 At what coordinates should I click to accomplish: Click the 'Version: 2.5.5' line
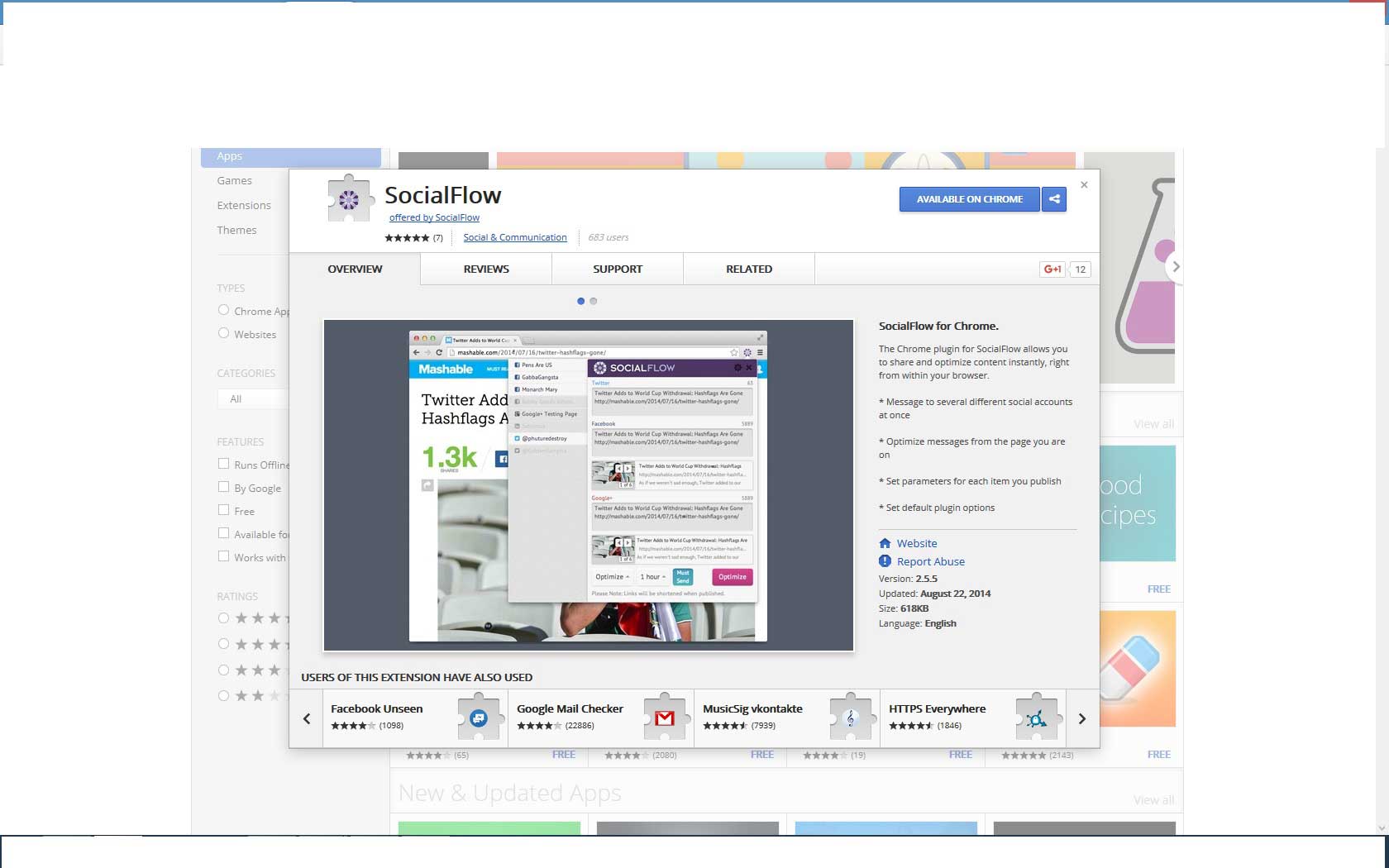point(908,579)
